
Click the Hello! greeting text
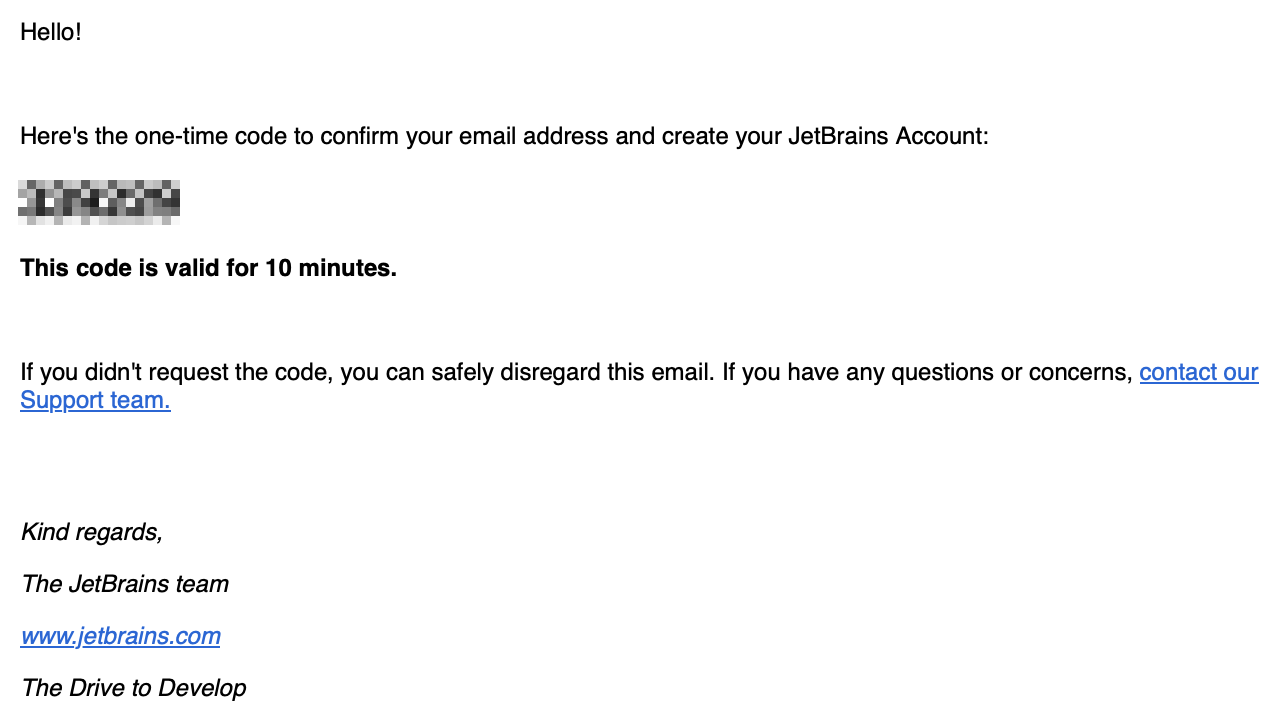(x=50, y=32)
